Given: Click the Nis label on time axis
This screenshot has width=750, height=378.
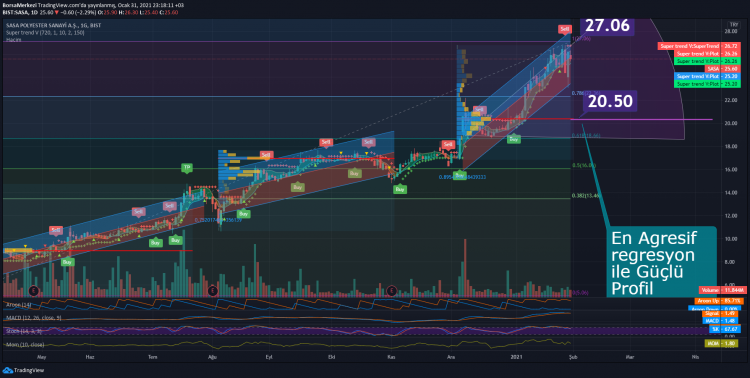Looking at the screenshot, I should point(695,357).
